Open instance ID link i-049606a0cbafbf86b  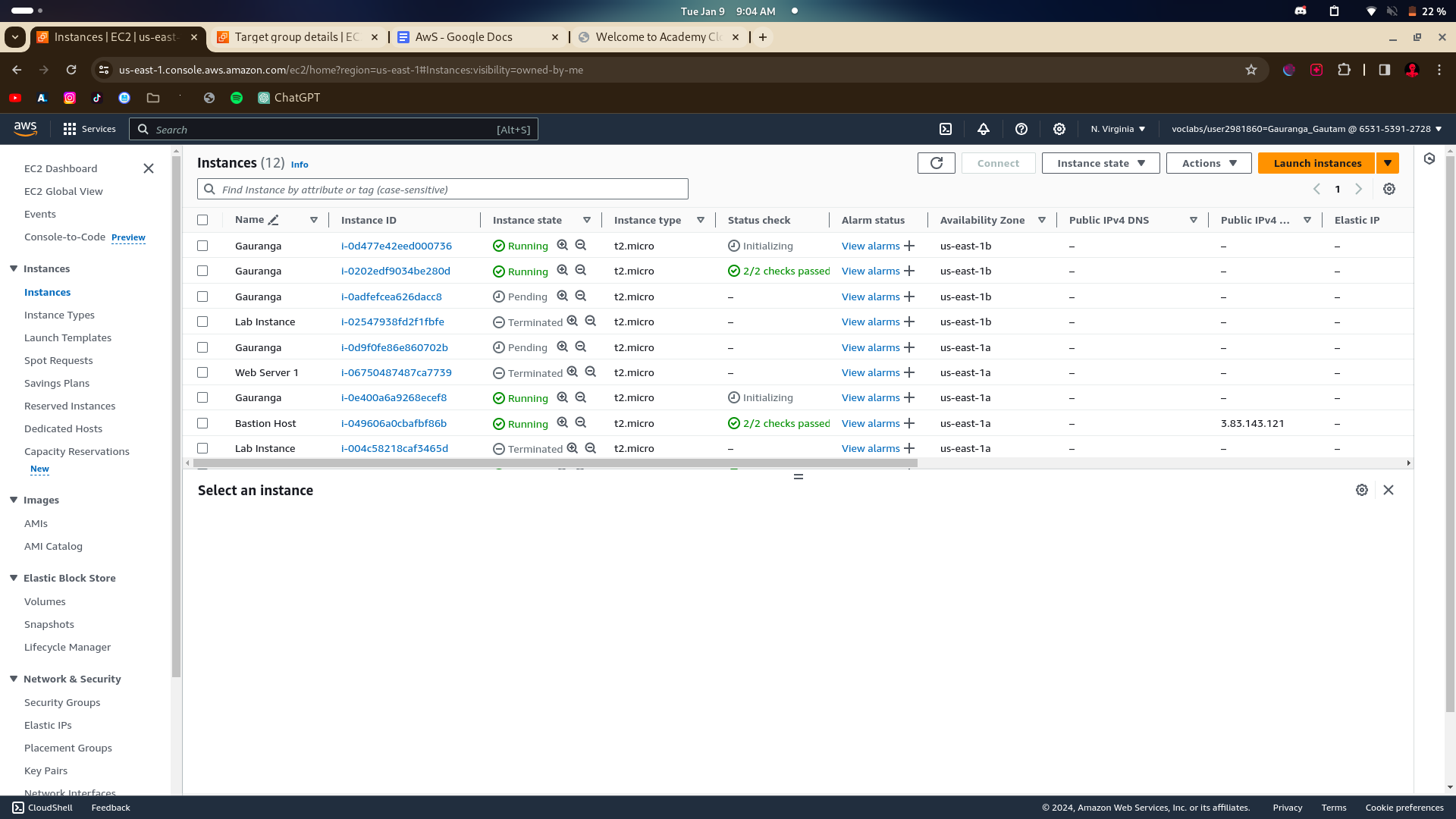tap(394, 423)
